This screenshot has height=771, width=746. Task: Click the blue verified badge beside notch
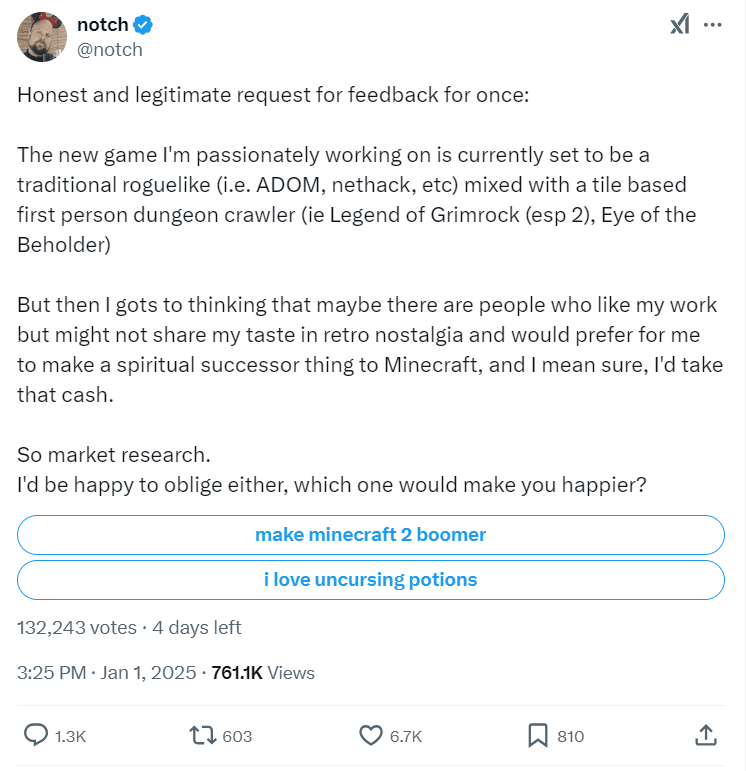pyautogui.click(x=143, y=25)
